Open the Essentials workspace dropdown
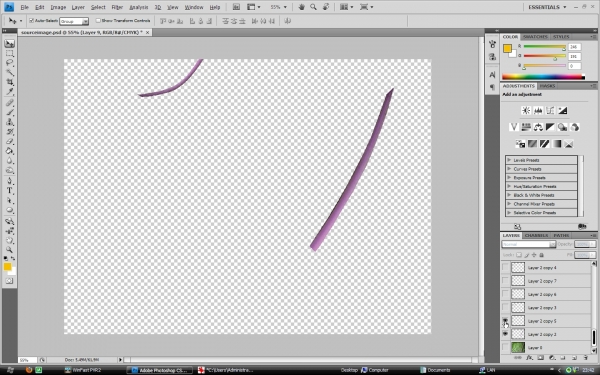Screen dimensions: 600x375 (547, 7)
